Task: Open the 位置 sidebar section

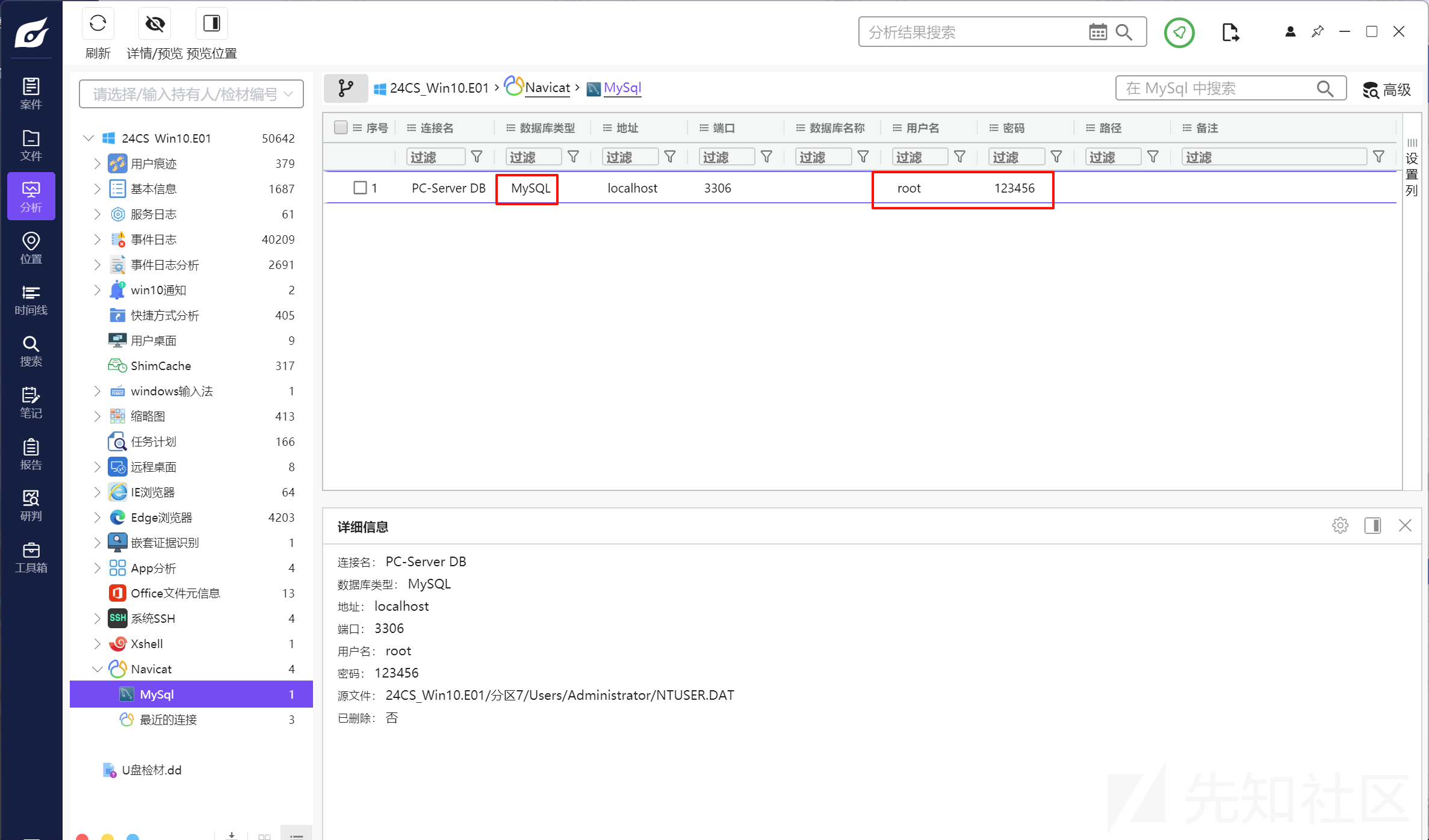Action: coord(31,248)
